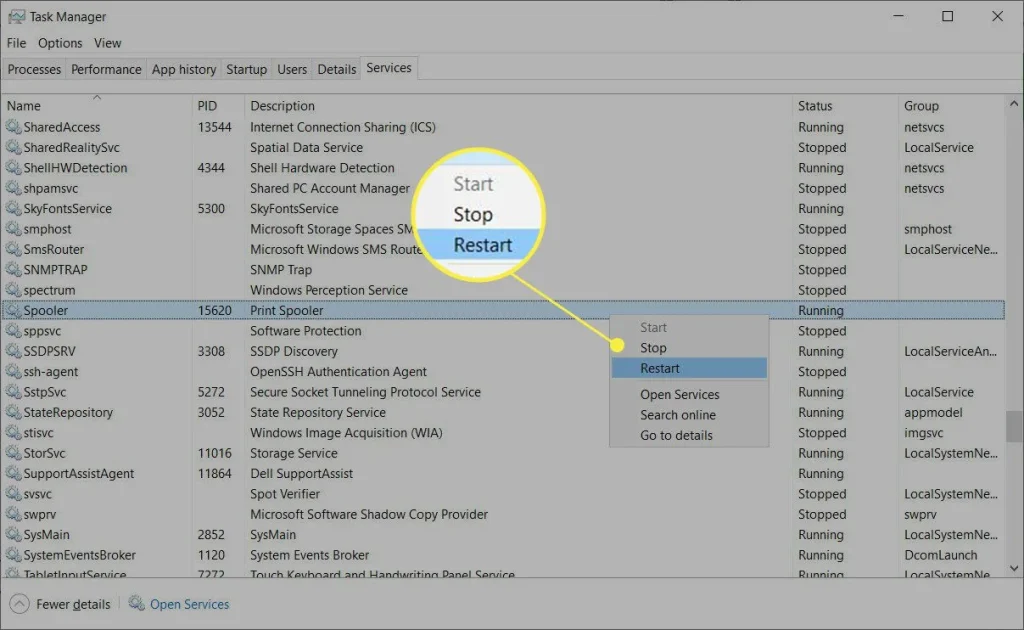The image size is (1024, 630).
Task: Click the SkyFontsService gear icon
Action: point(13,208)
